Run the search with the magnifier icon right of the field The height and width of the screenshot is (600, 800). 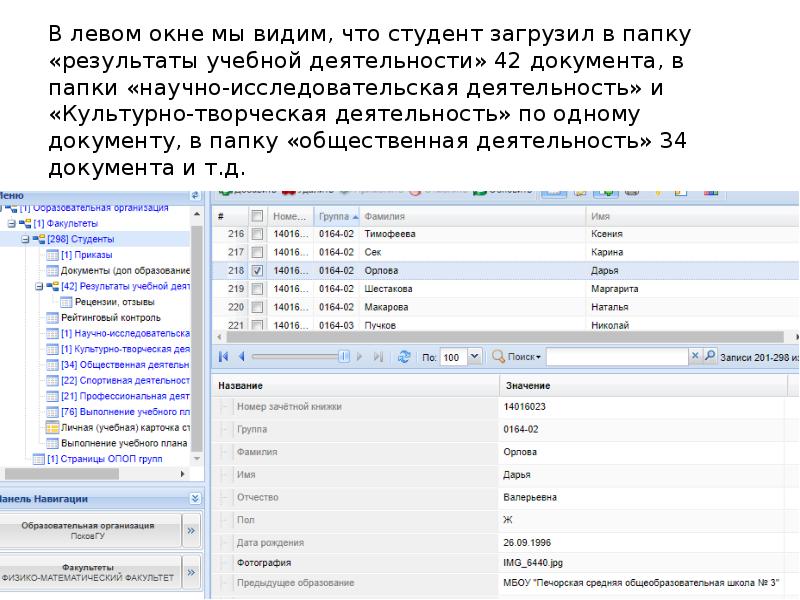tap(710, 356)
